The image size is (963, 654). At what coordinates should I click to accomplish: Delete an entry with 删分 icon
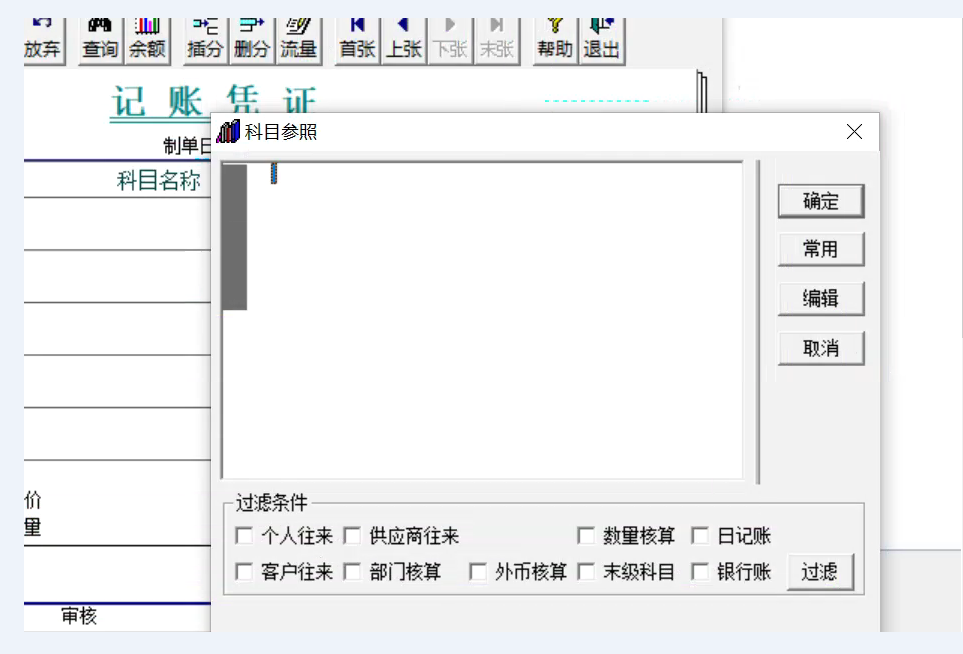point(251,41)
